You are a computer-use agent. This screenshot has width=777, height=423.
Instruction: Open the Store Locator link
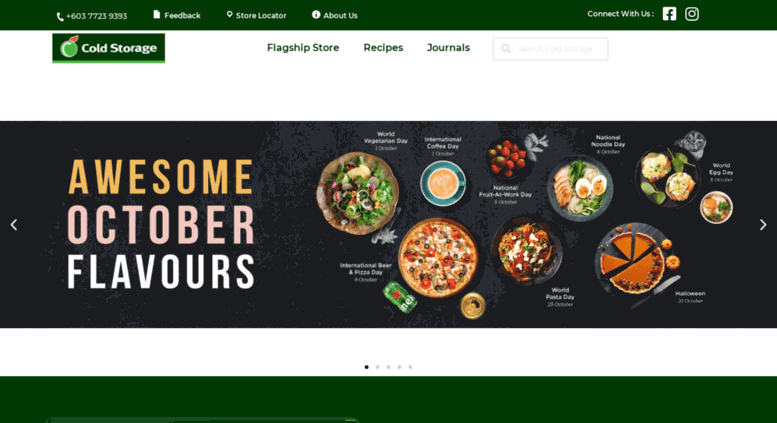tap(261, 15)
